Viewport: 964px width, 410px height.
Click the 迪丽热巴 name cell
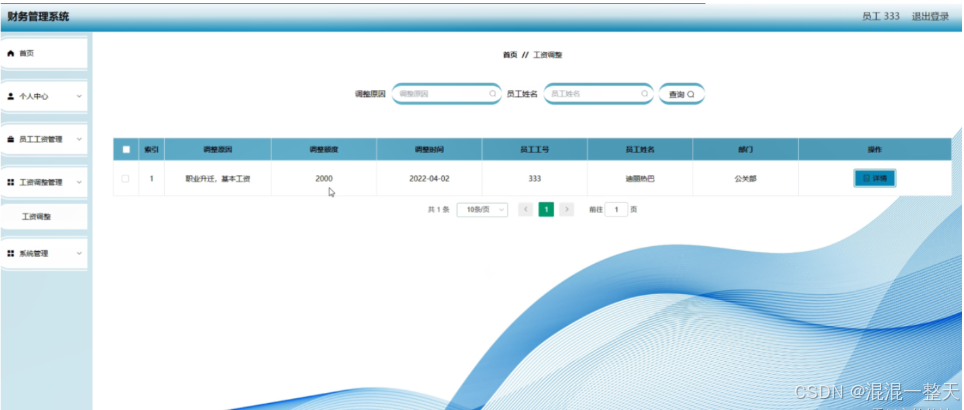[x=640, y=179]
